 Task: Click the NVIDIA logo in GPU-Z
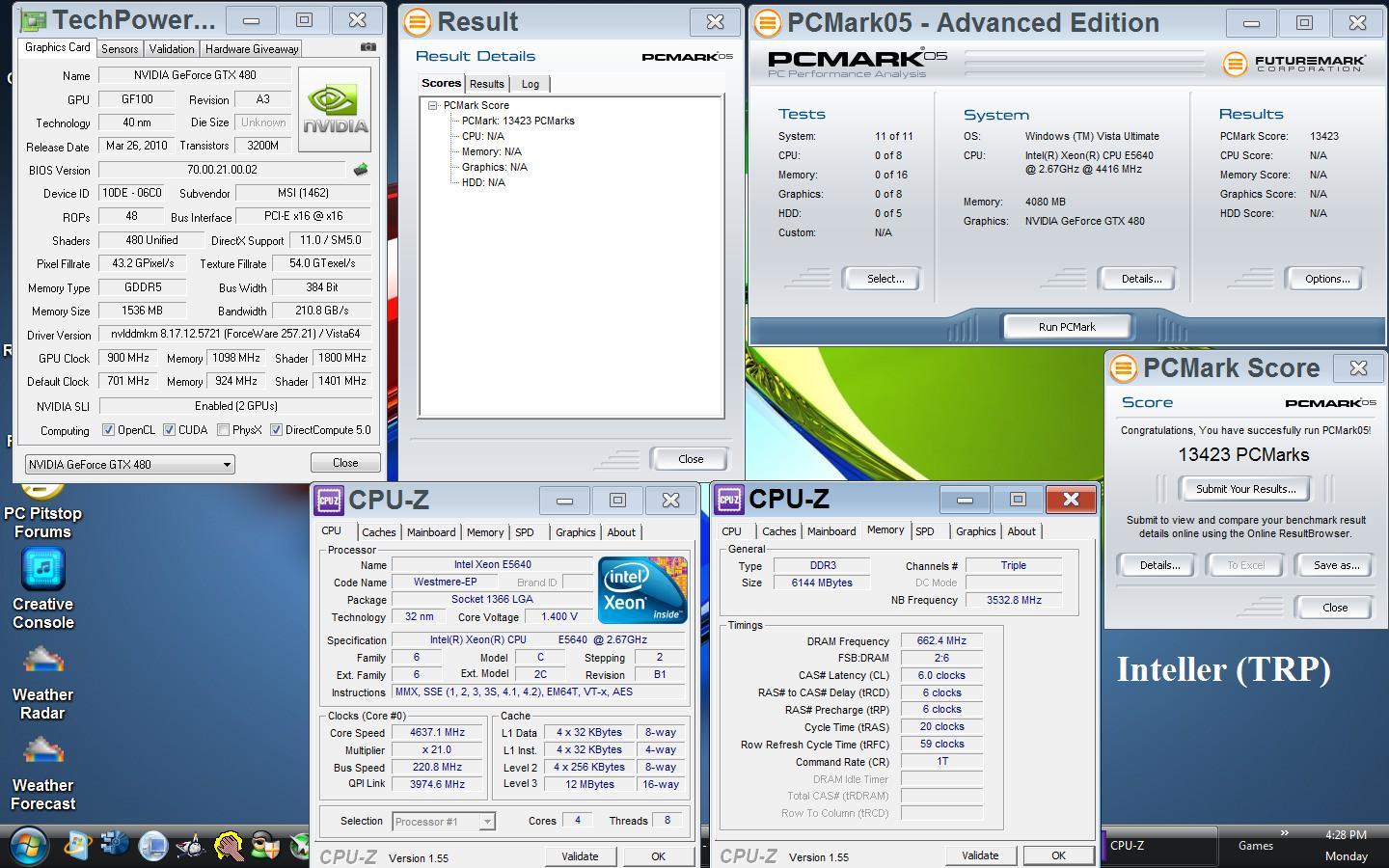tap(335, 109)
